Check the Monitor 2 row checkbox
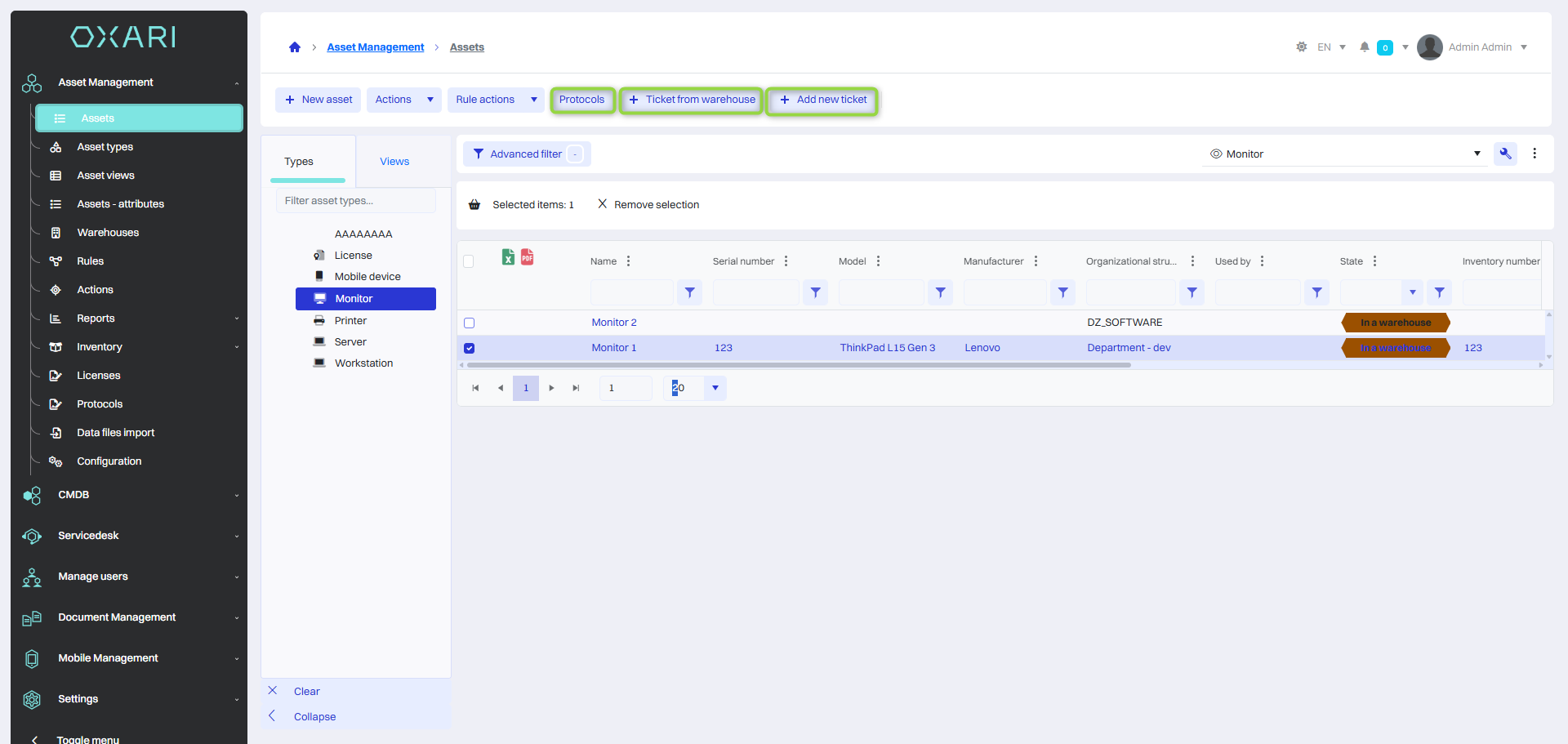 coord(470,323)
